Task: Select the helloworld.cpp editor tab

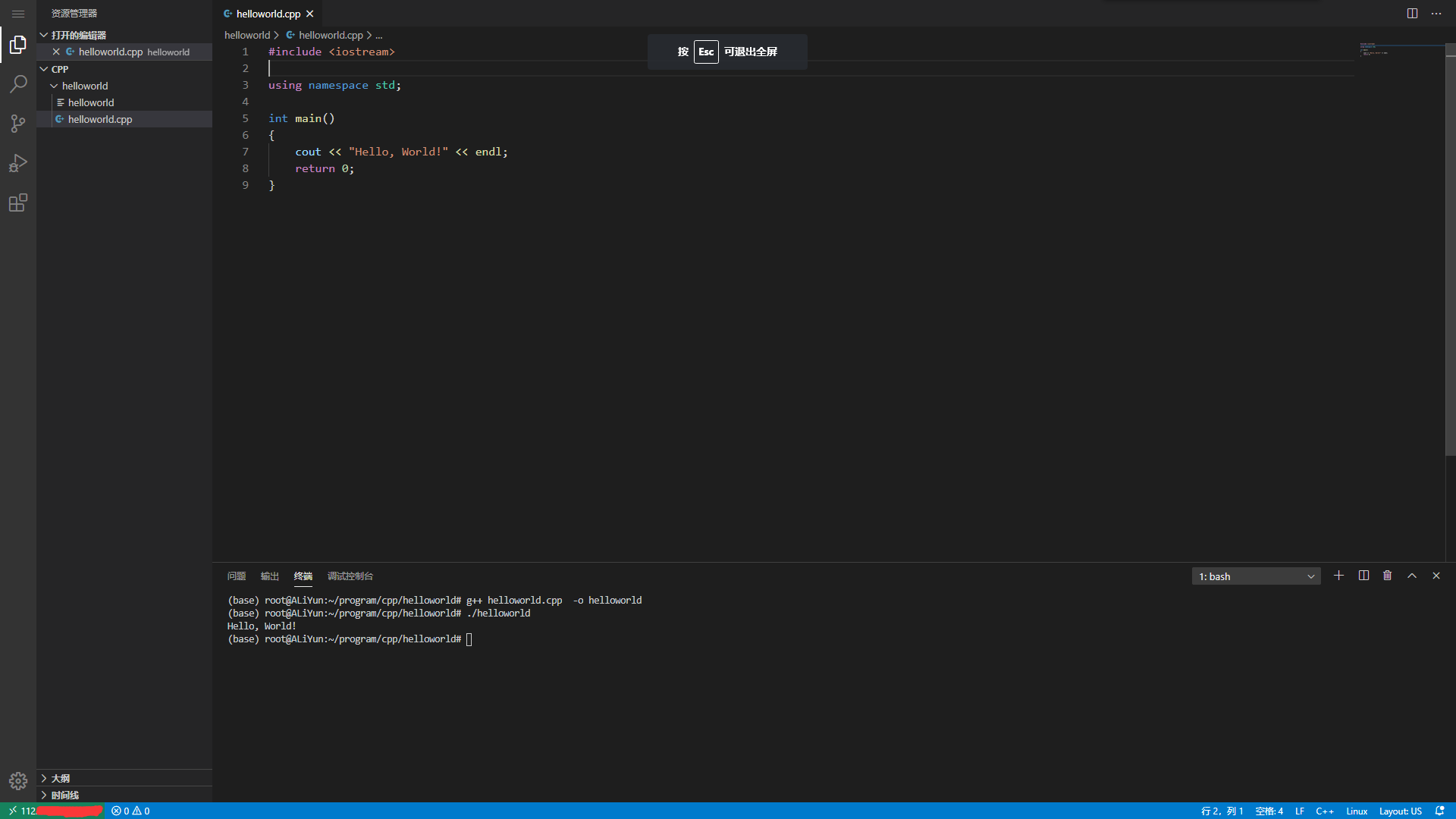Action: (268, 14)
